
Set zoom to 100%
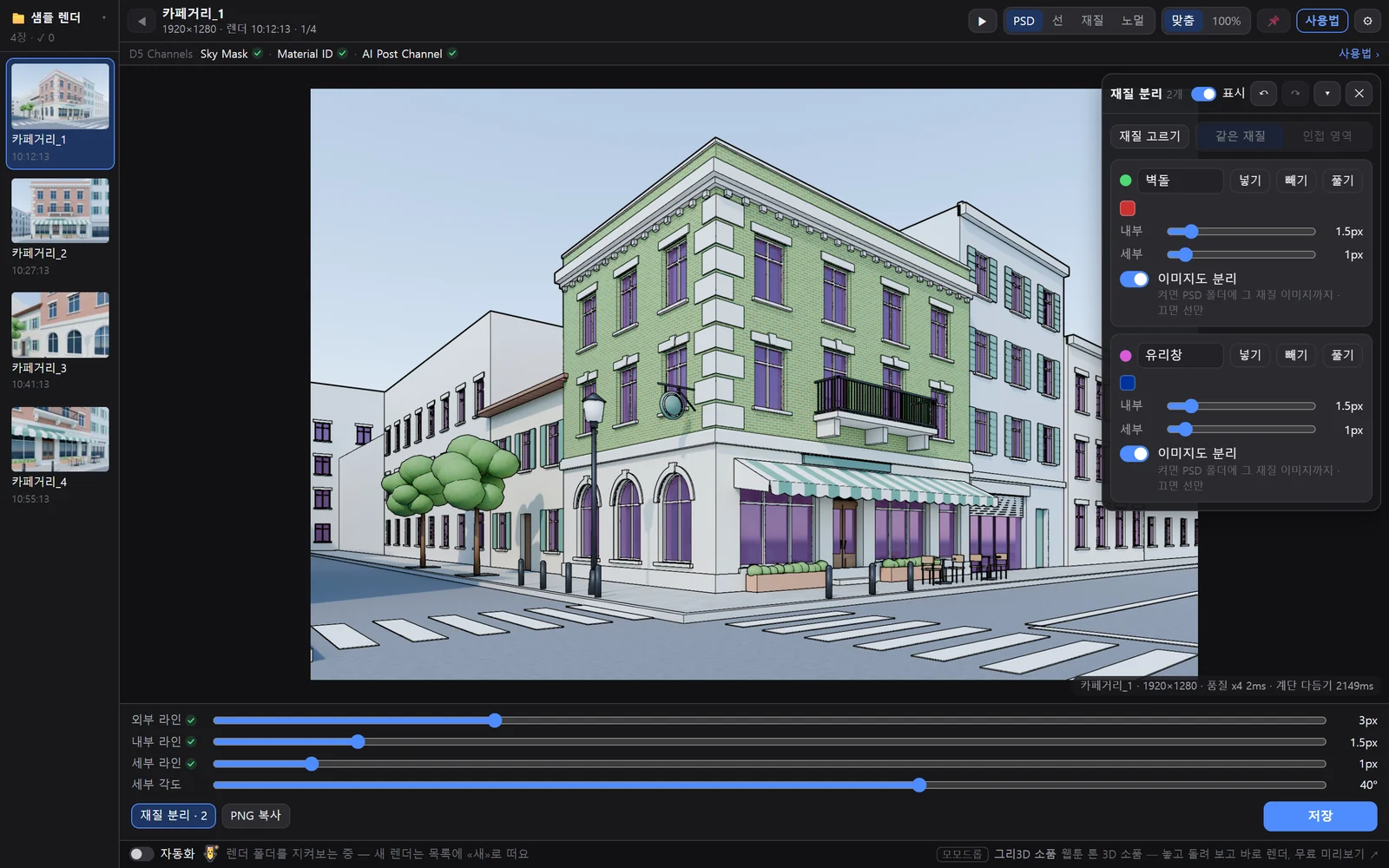tap(1226, 21)
